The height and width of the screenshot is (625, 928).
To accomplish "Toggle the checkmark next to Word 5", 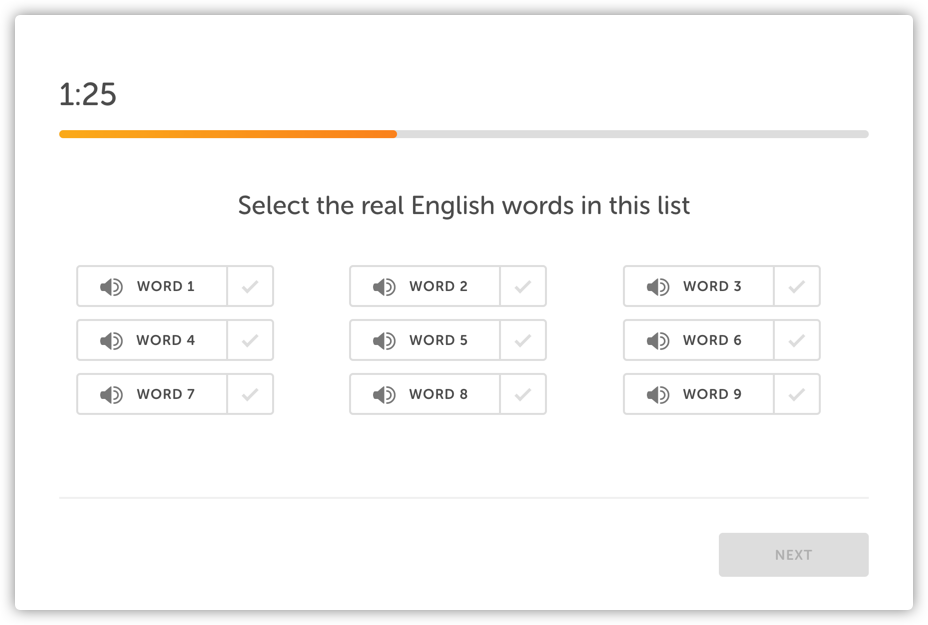I will [523, 341].
